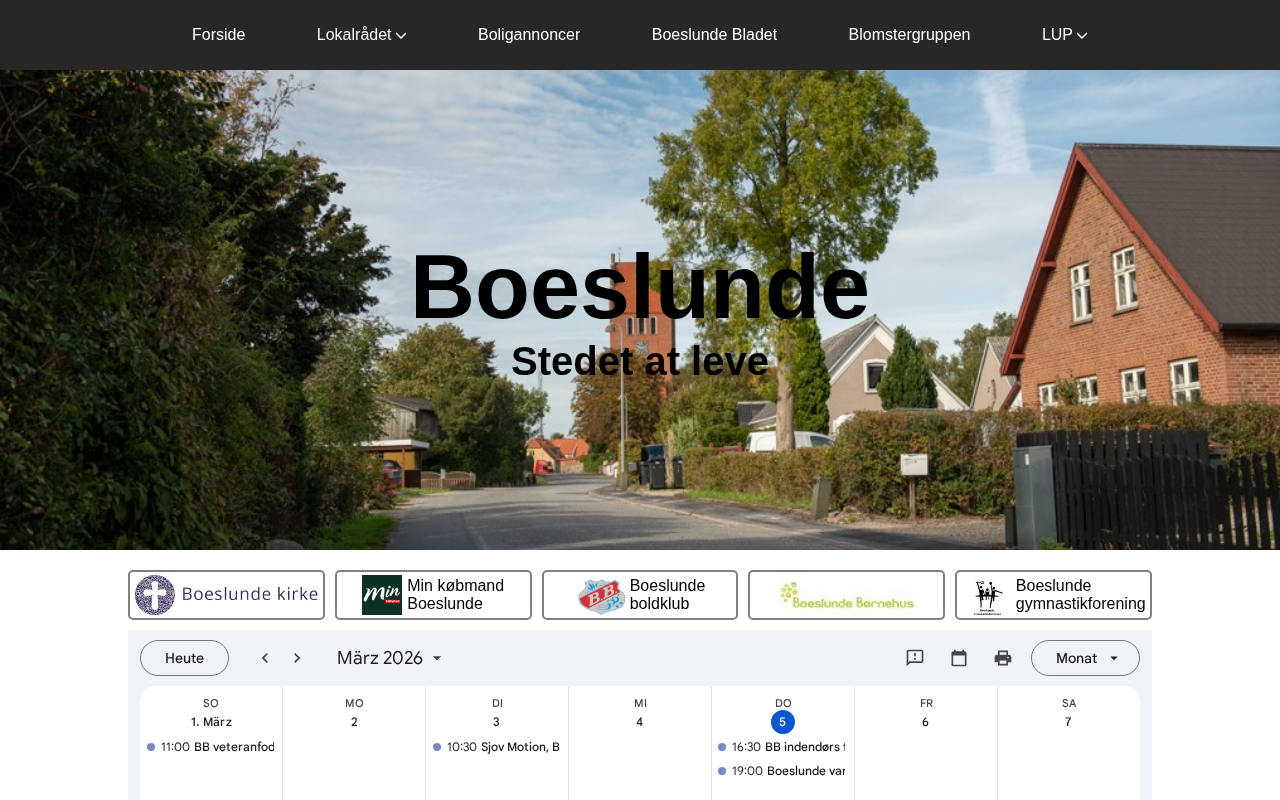Go to next month arrow

pos(297,658)
